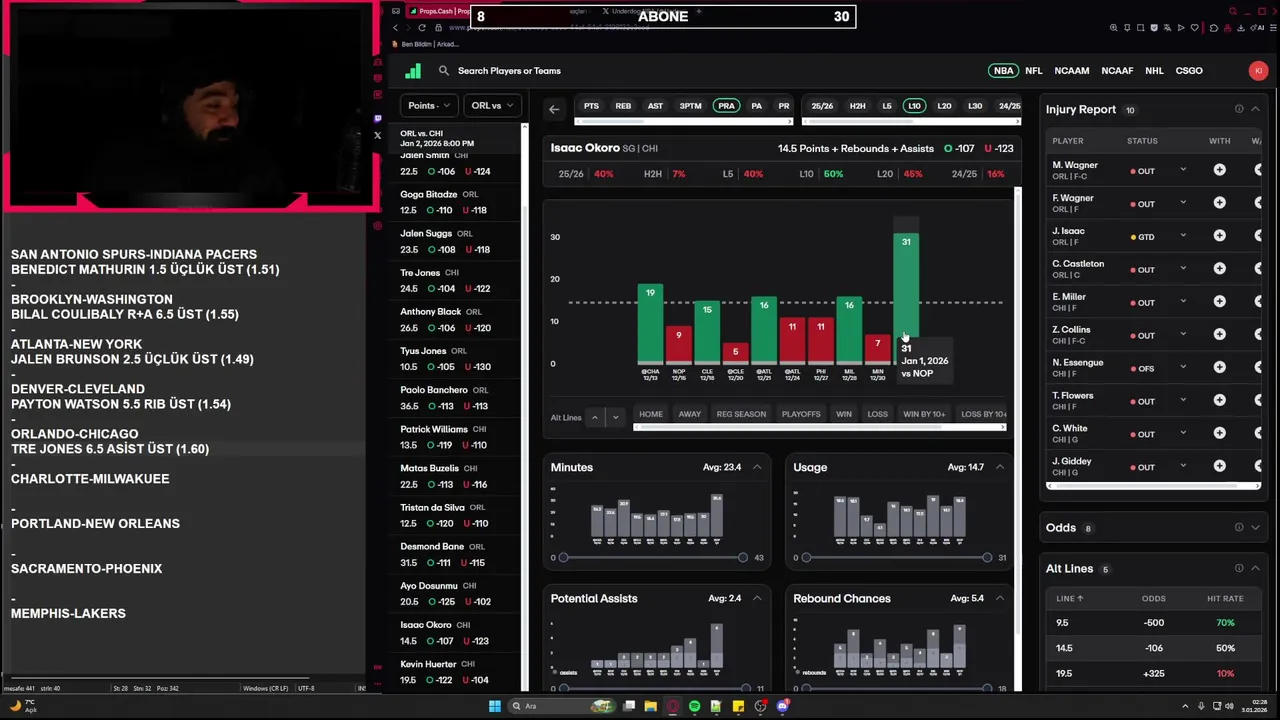The width and height of the screenshot is (1280, 720).
Task: Raise the alt line with up arrow
Action: (595, 417)
